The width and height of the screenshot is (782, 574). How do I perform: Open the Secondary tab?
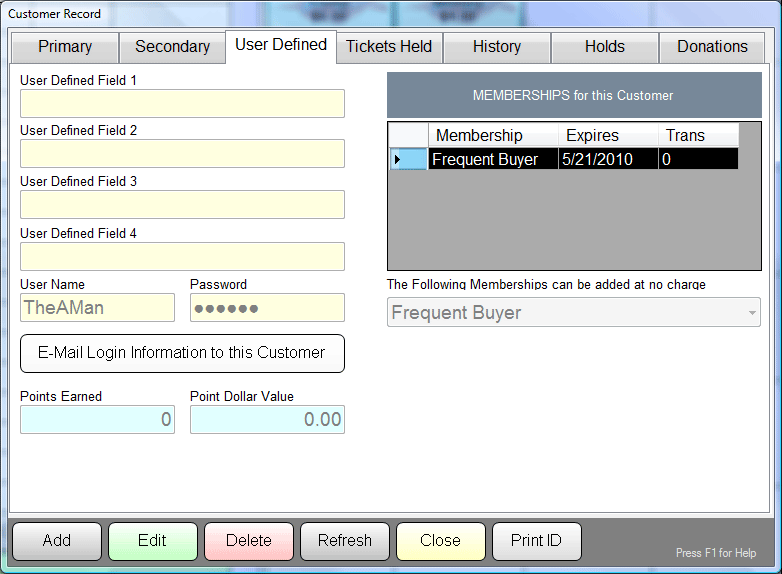[173, 47]
